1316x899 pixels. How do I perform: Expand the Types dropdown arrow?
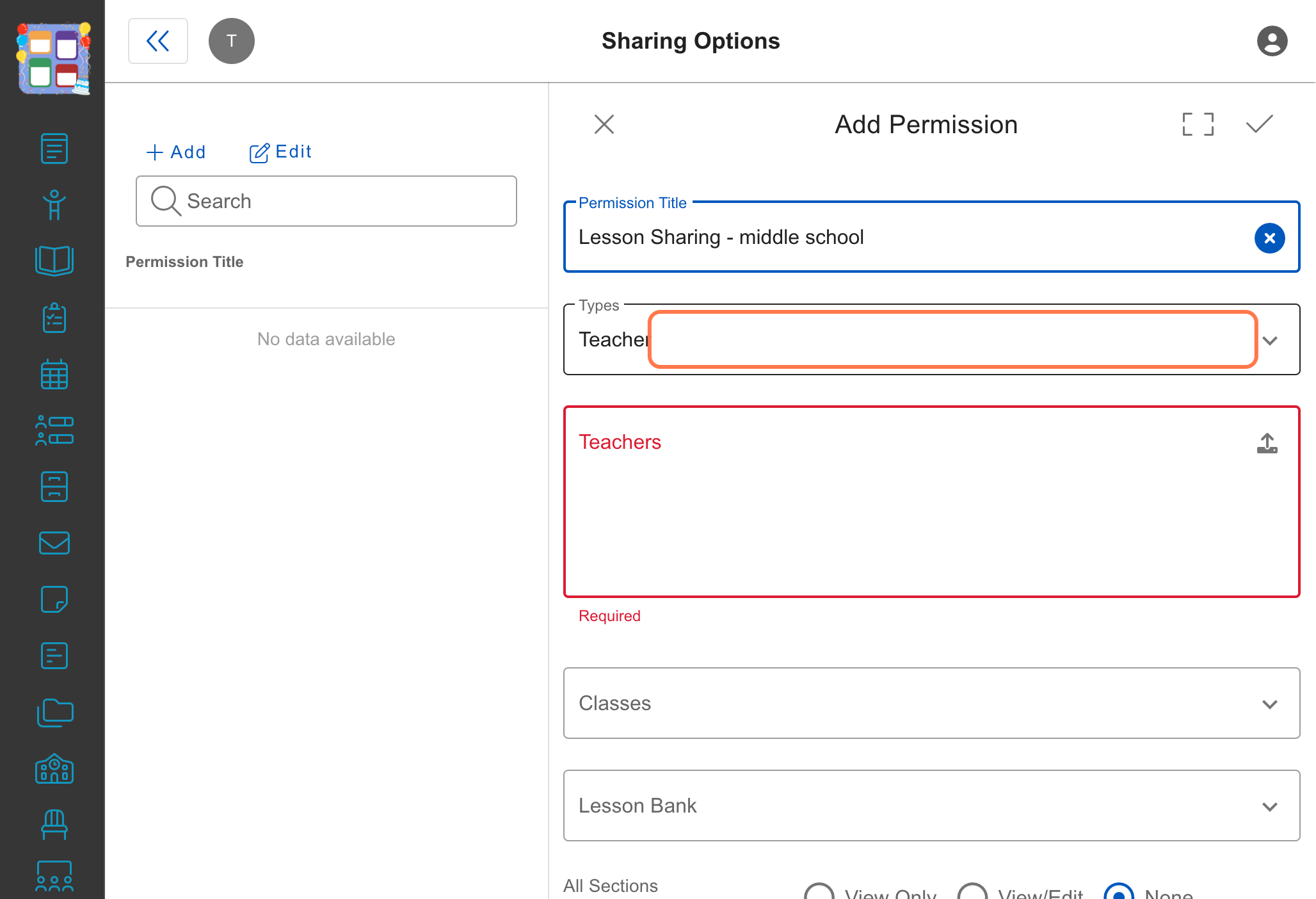(1270, 340)
